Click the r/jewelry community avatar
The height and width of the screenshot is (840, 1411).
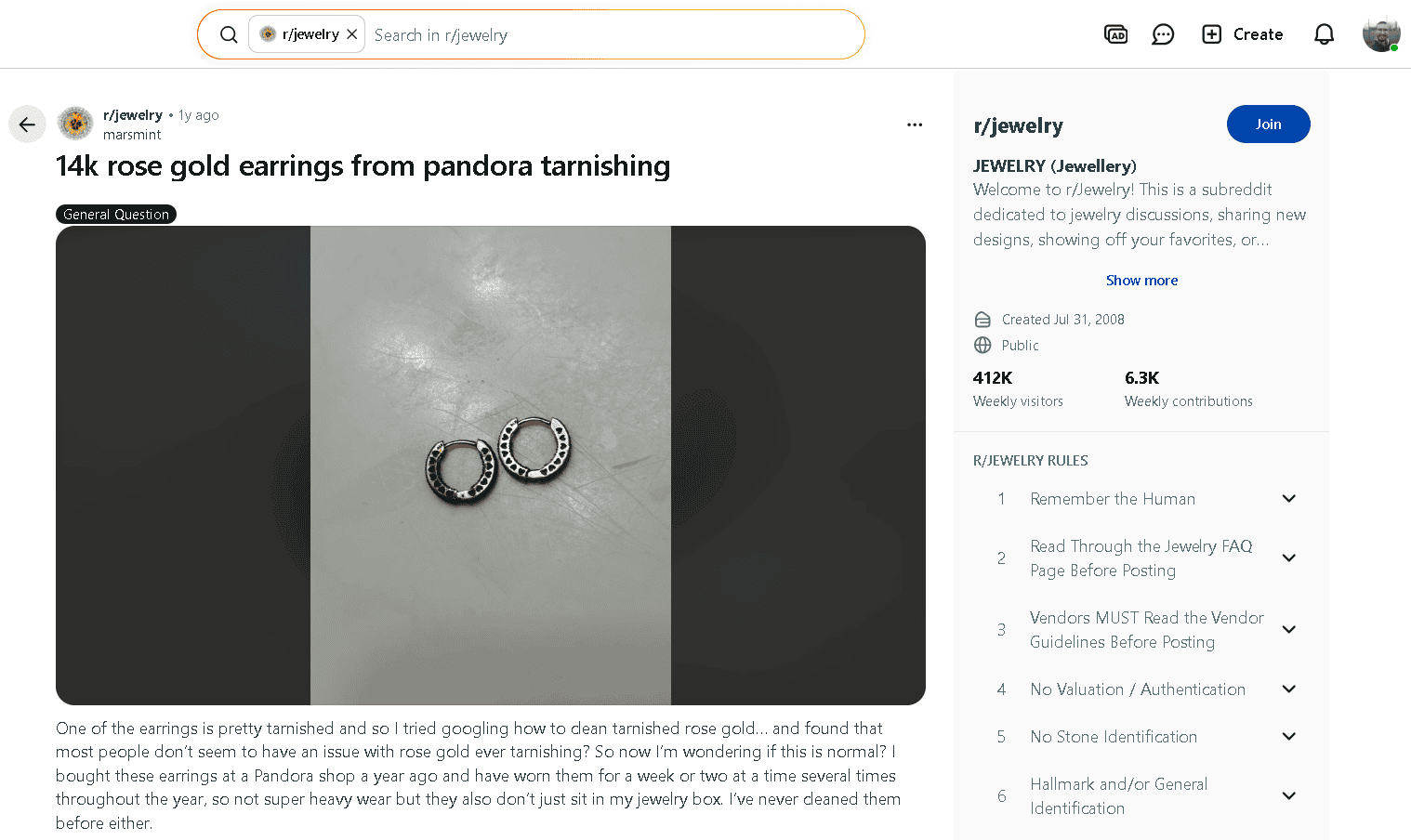[75, 124]
